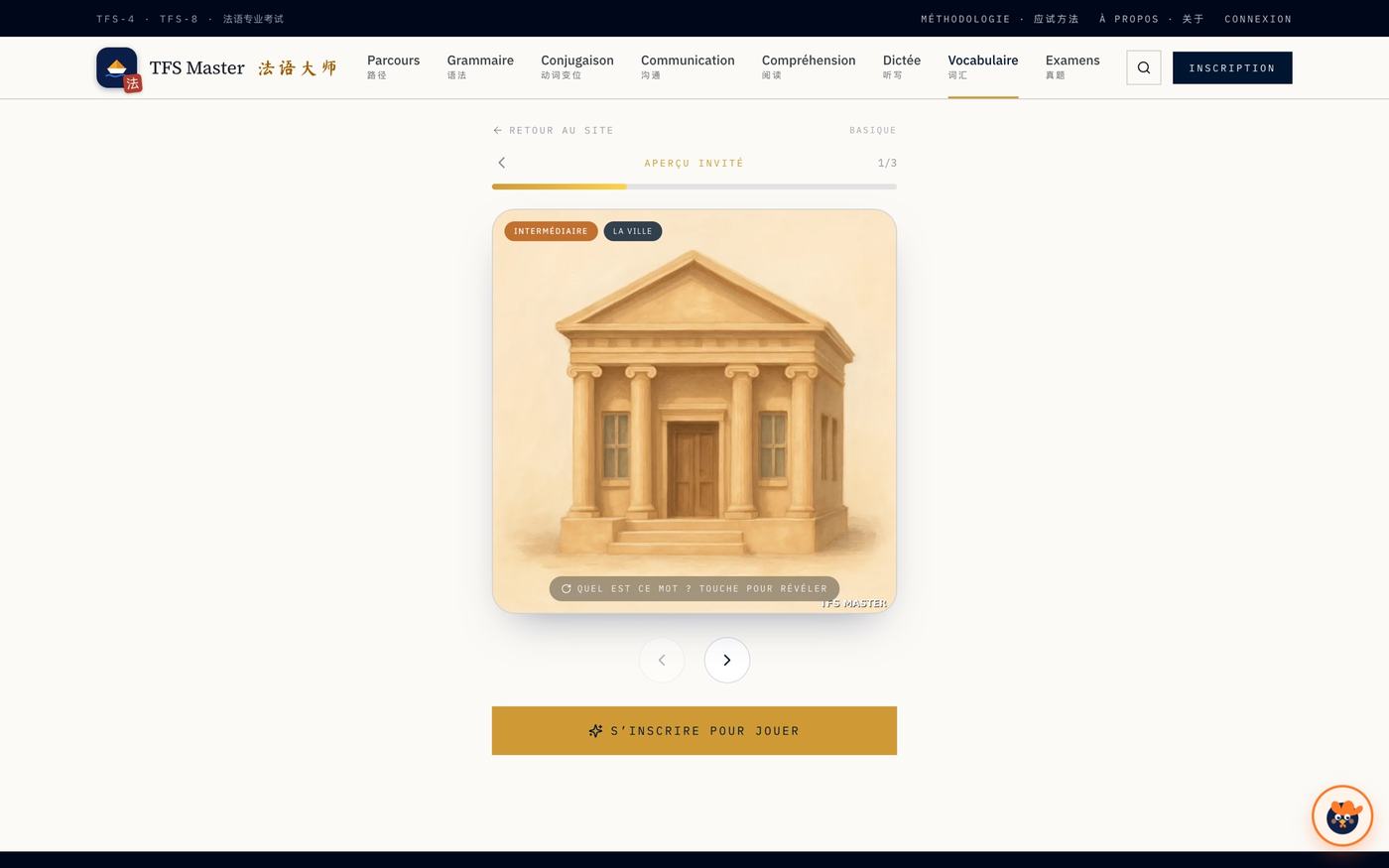
Task: Open the Examens menu
Action: click(1073, 66)
